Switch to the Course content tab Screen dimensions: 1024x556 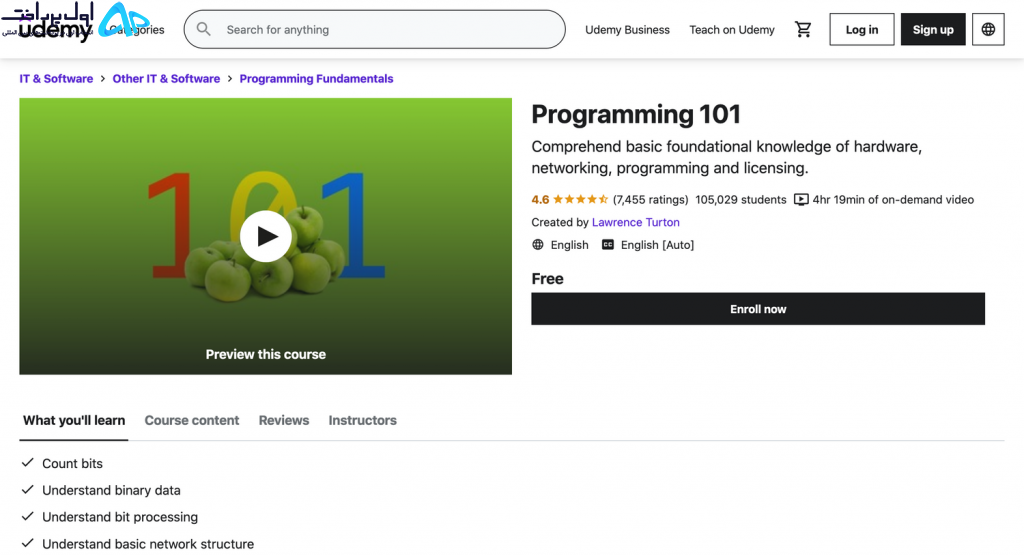click(x=192, y=421)
